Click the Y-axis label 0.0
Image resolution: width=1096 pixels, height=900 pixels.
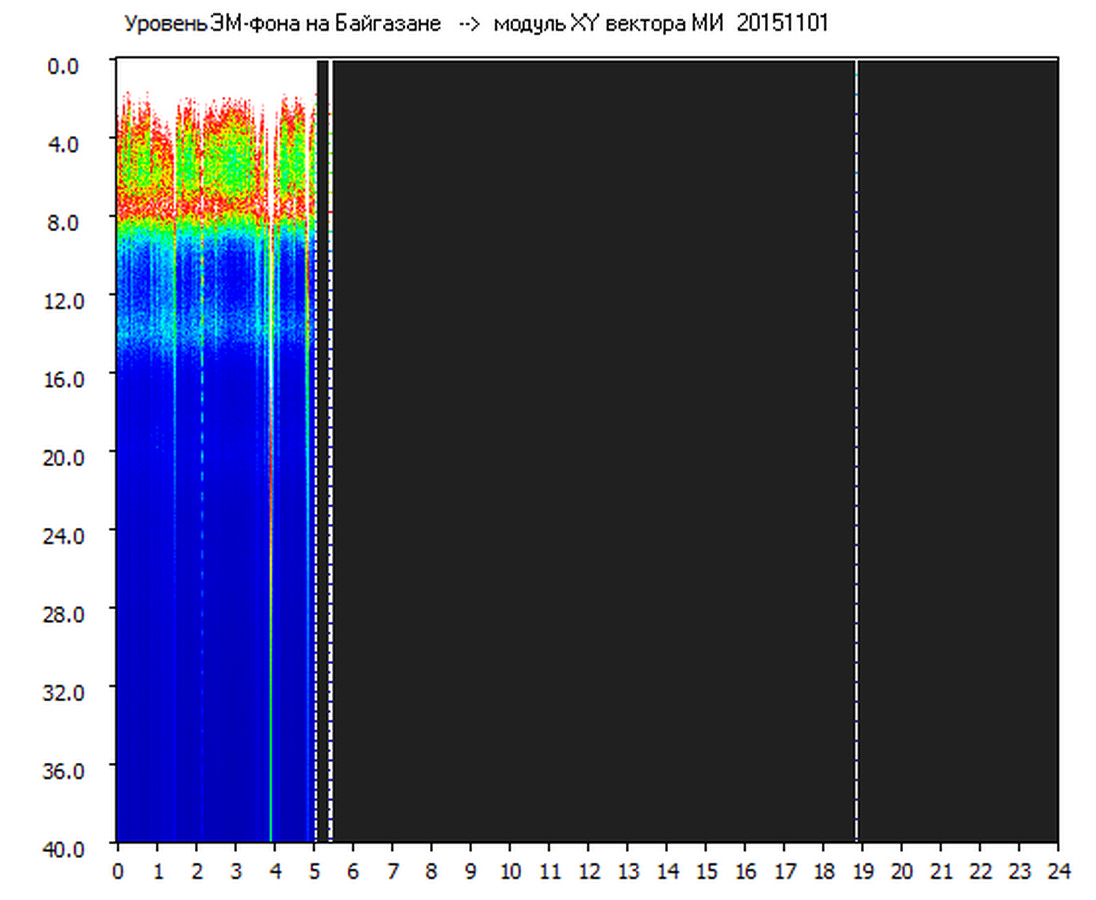point(63,66)
